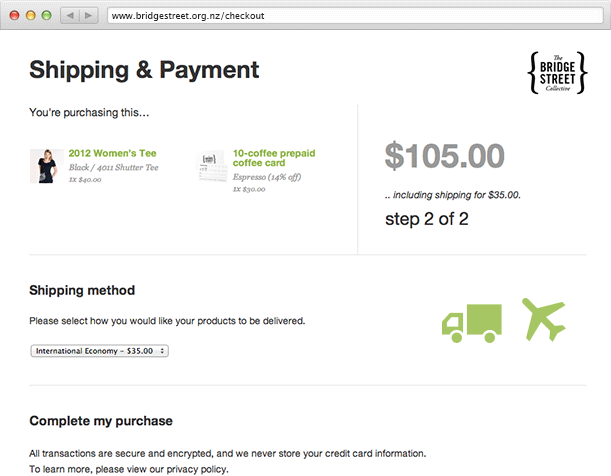This screenshot has height=476, width=611.
Task: Click 'Black / 4011 Shutter Tee' variant text
Action: [113, 167]
